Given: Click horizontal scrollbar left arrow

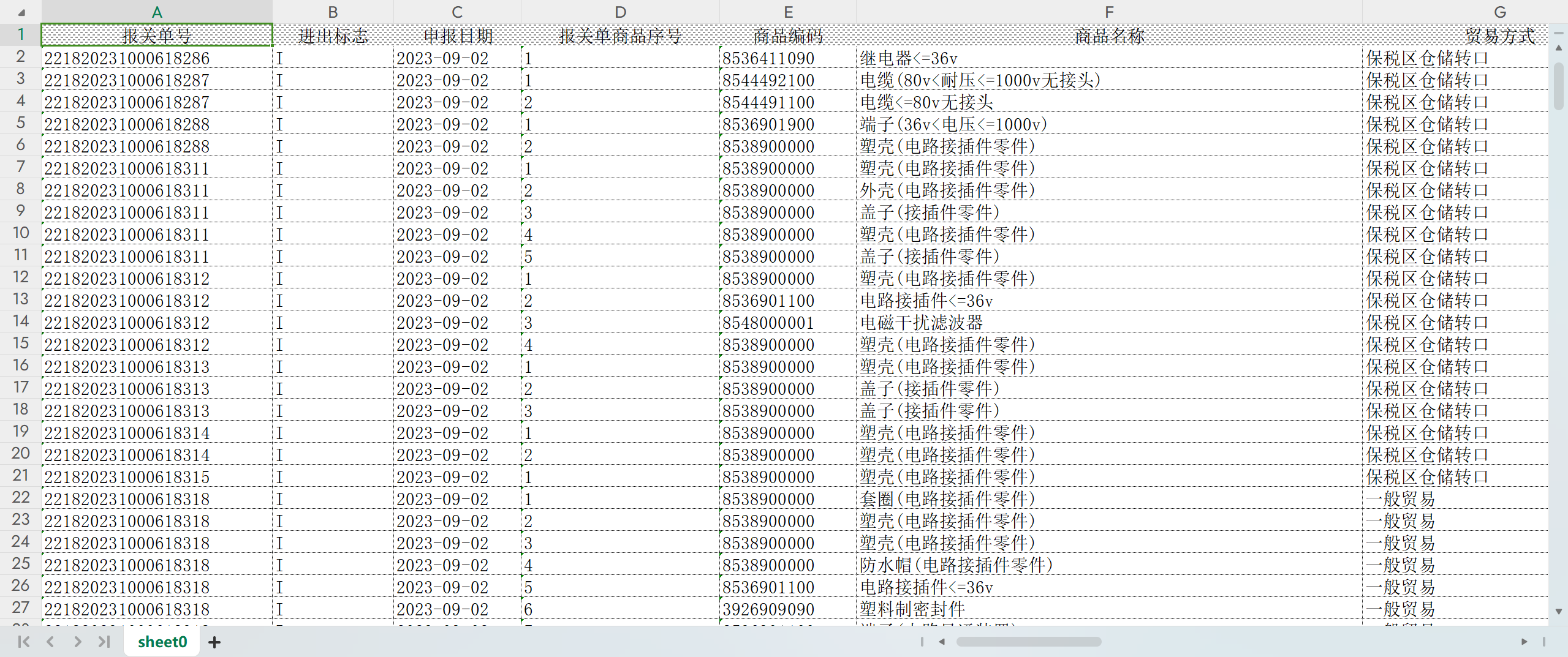Looking at the screenshot, I should (x=942, y=642).
